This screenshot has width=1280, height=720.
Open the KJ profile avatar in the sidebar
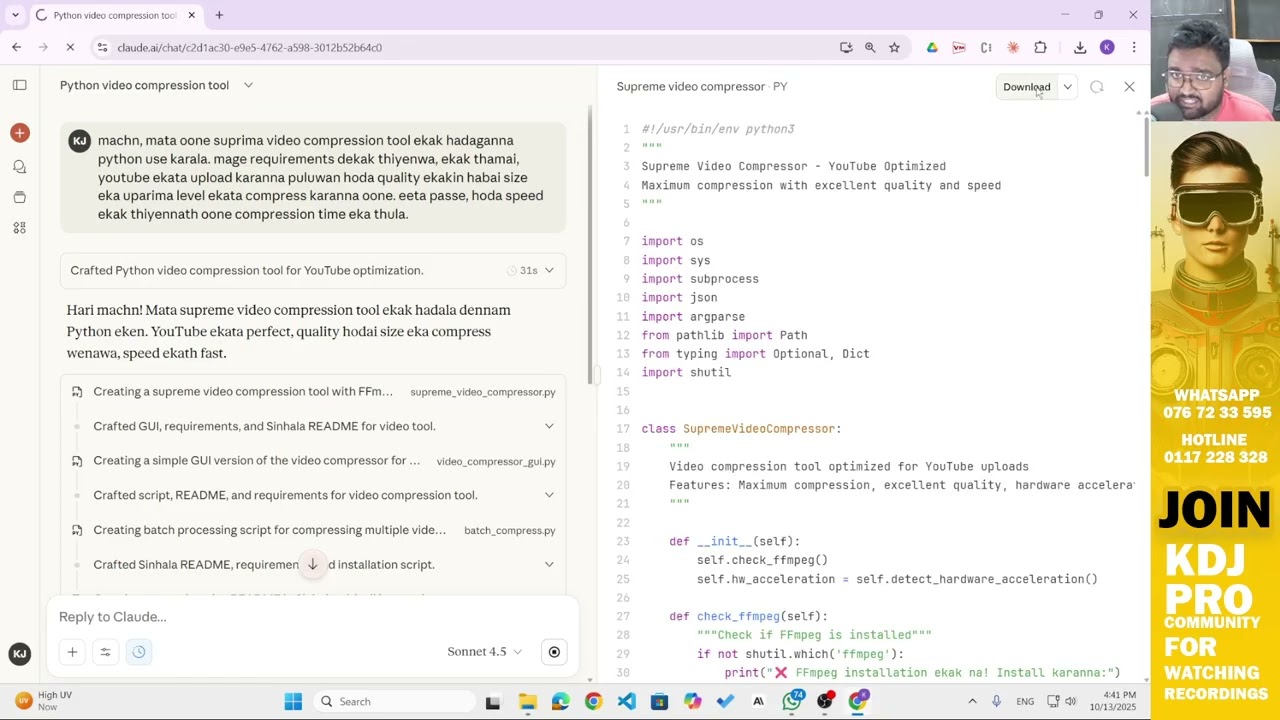[19, 654]
